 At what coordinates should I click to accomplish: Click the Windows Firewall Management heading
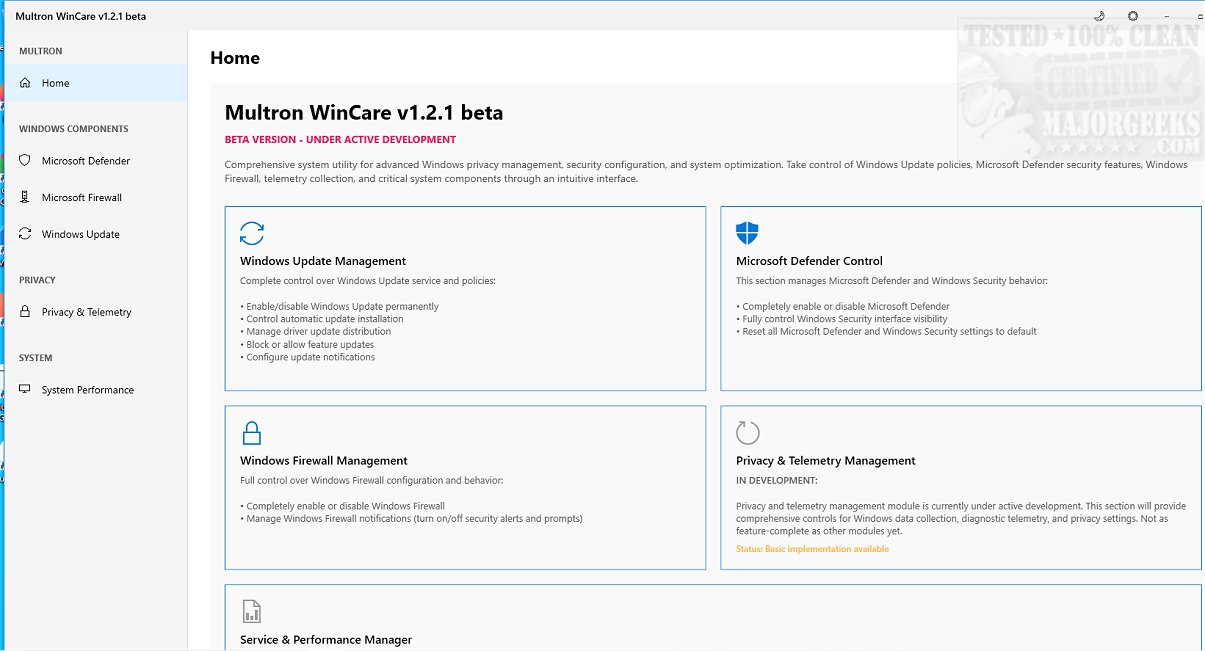324,461
